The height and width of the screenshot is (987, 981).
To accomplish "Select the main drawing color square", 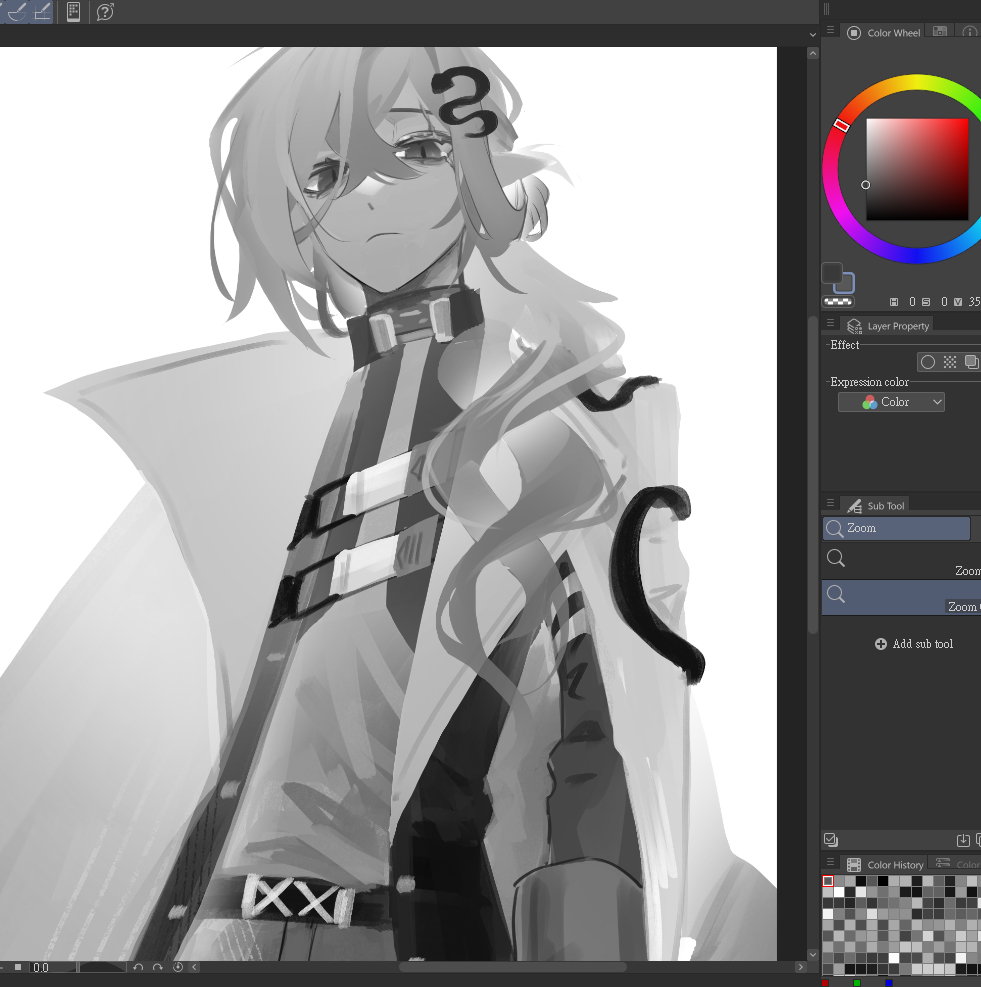I will [x=832, y=272].
